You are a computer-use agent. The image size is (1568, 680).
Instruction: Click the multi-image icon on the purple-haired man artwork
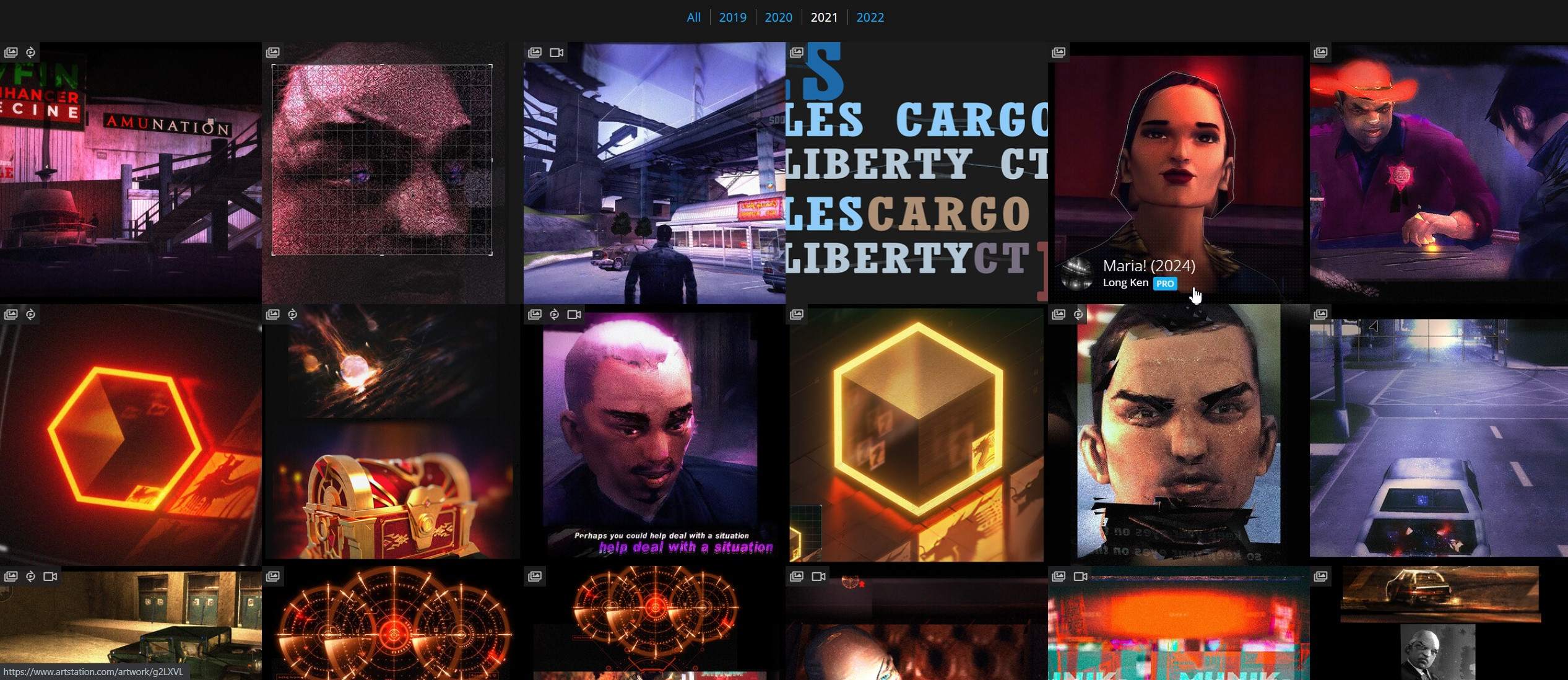pos(535,315)
